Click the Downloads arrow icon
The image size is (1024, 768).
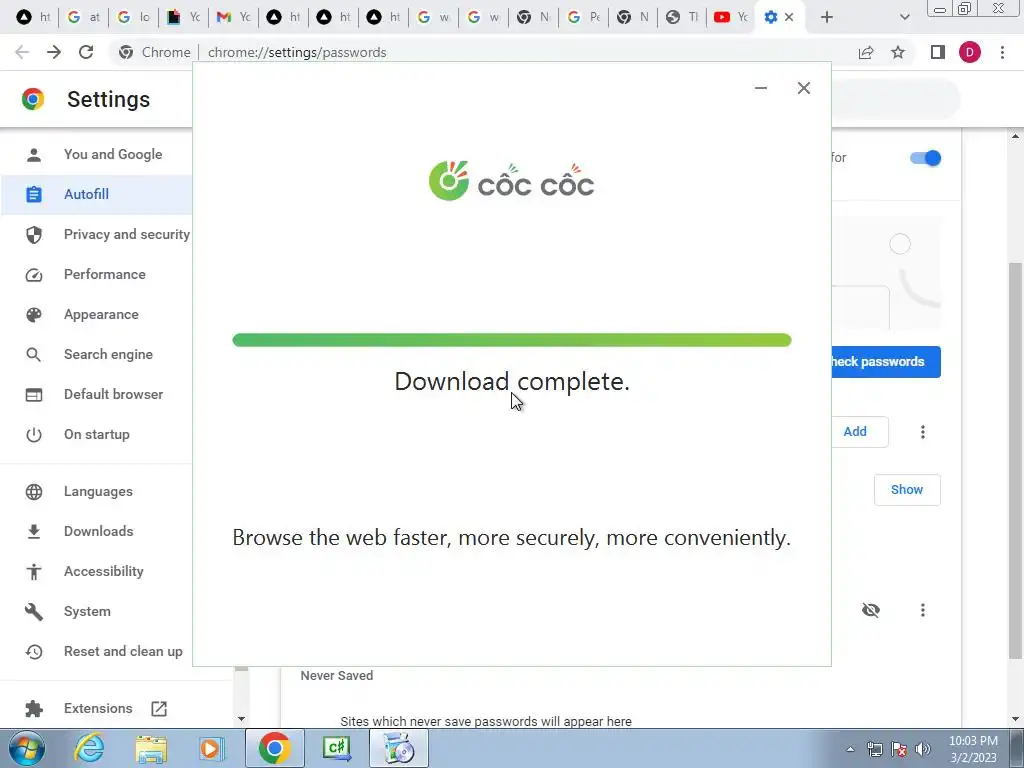click(x=33, y=532)
